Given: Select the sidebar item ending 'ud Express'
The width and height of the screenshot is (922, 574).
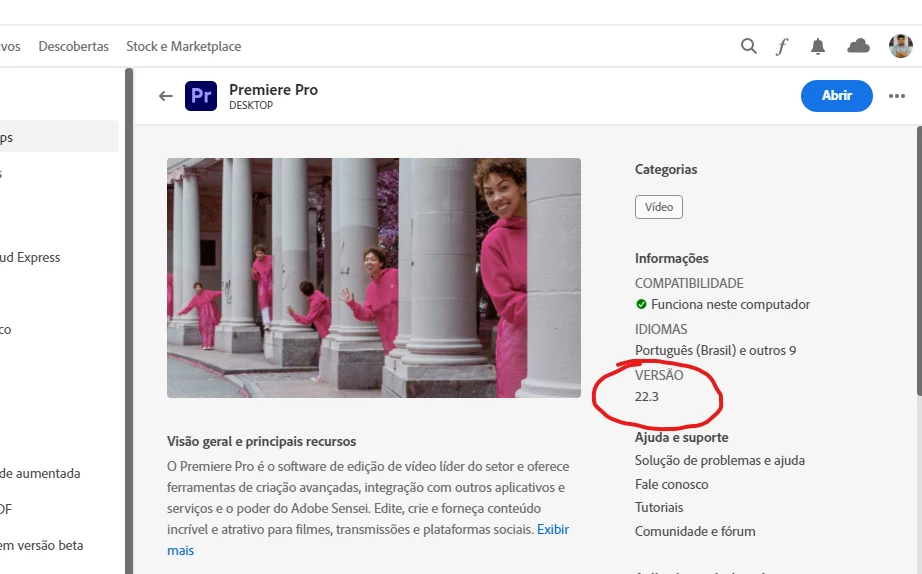Looking at the screenshot, I should click(x=30, y=258).
